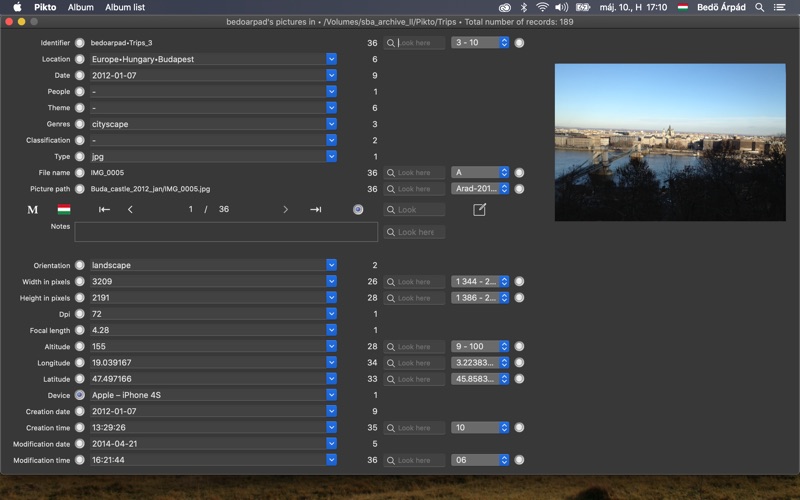Click Width in pixels Look here field
Image resolution: width=800 pixels, height=500 pixels.
[x=414, y=282]
